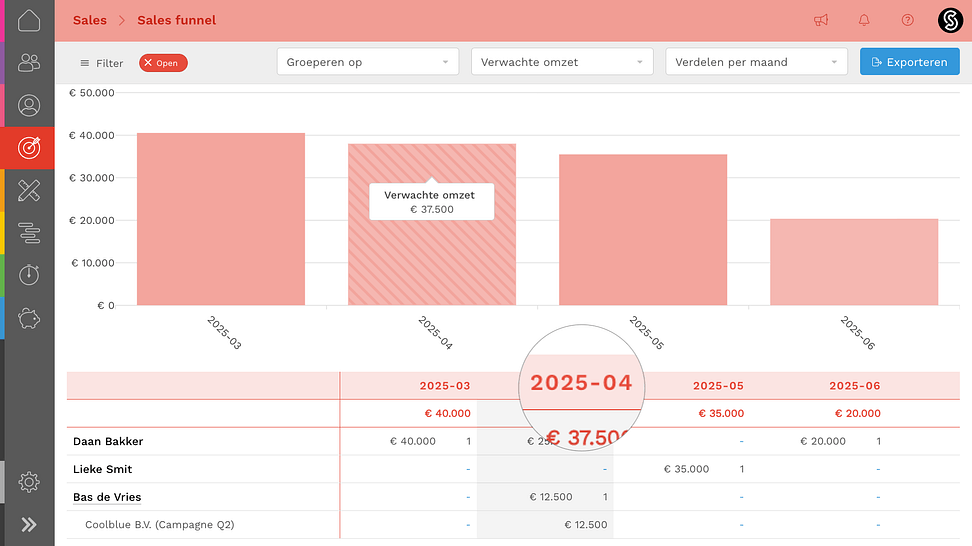Collapse the Bas de Vries row
972x546 pixels.
(x=107, y=497)
